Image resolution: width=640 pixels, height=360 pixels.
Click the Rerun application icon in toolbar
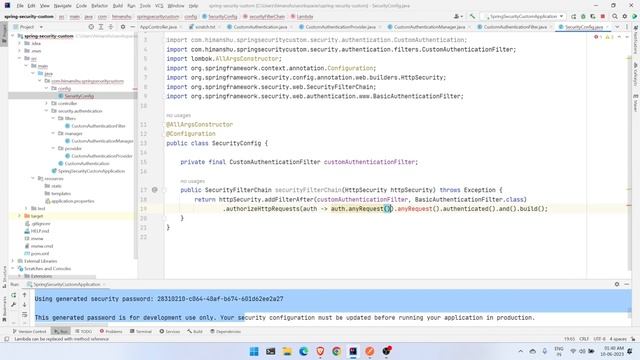pos(573,16)
